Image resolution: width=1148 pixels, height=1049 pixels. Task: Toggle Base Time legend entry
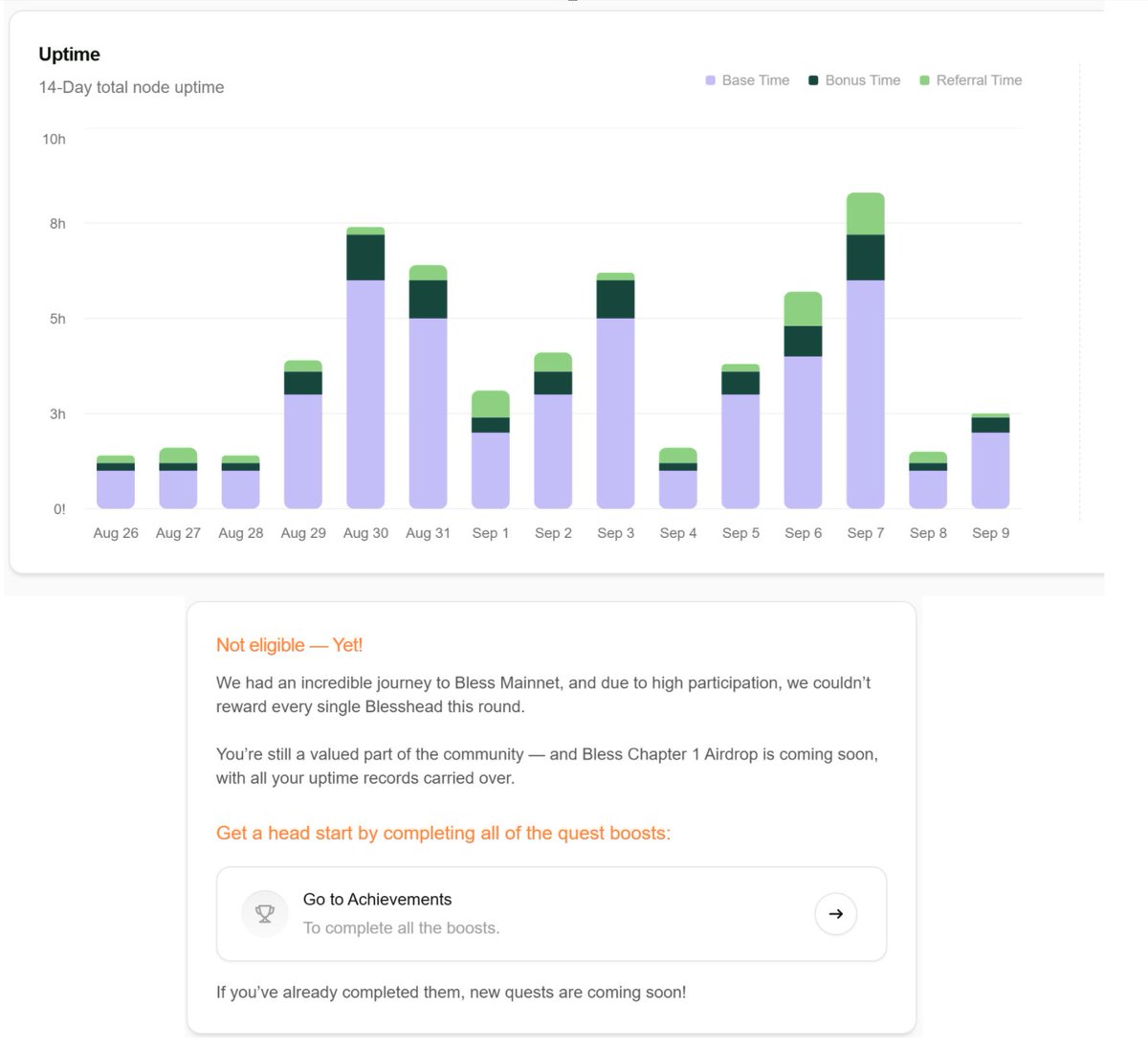[747, 80]
